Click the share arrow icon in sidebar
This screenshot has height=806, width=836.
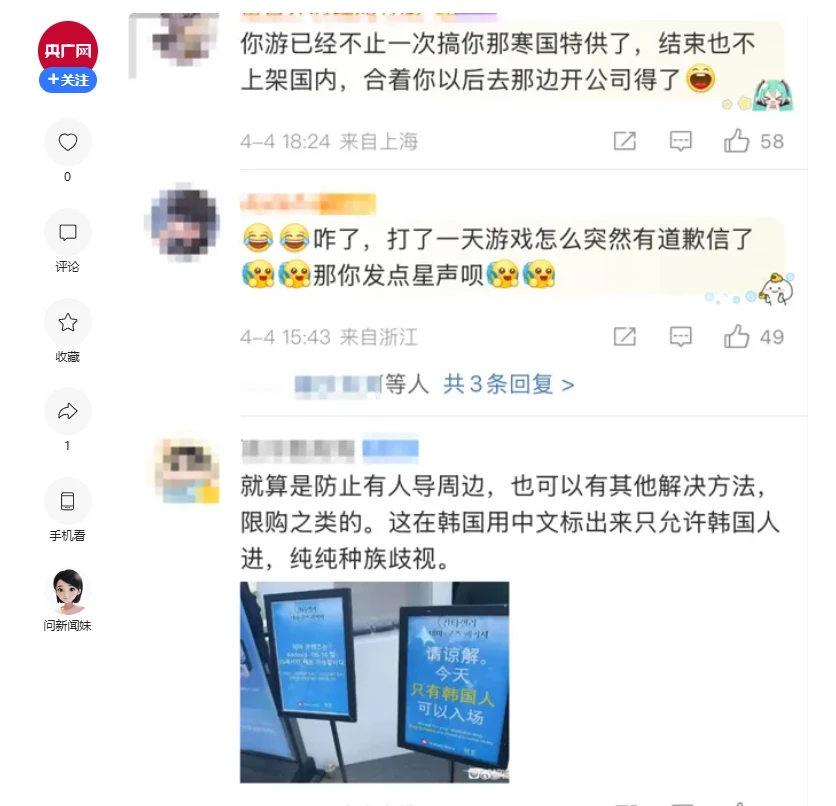(x=68, y=412)
